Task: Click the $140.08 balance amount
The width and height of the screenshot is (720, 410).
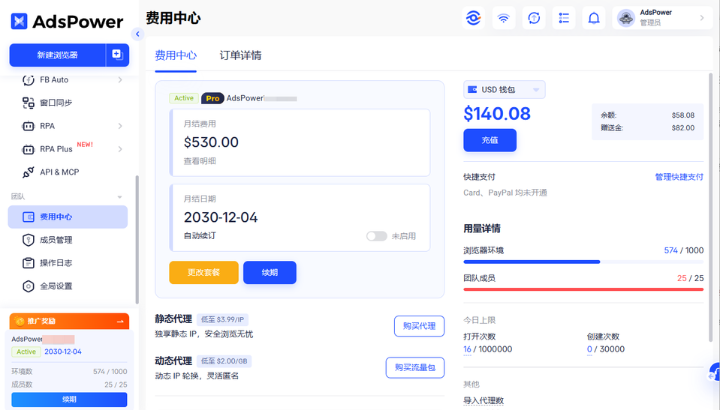Action: (x=497, y=113)
